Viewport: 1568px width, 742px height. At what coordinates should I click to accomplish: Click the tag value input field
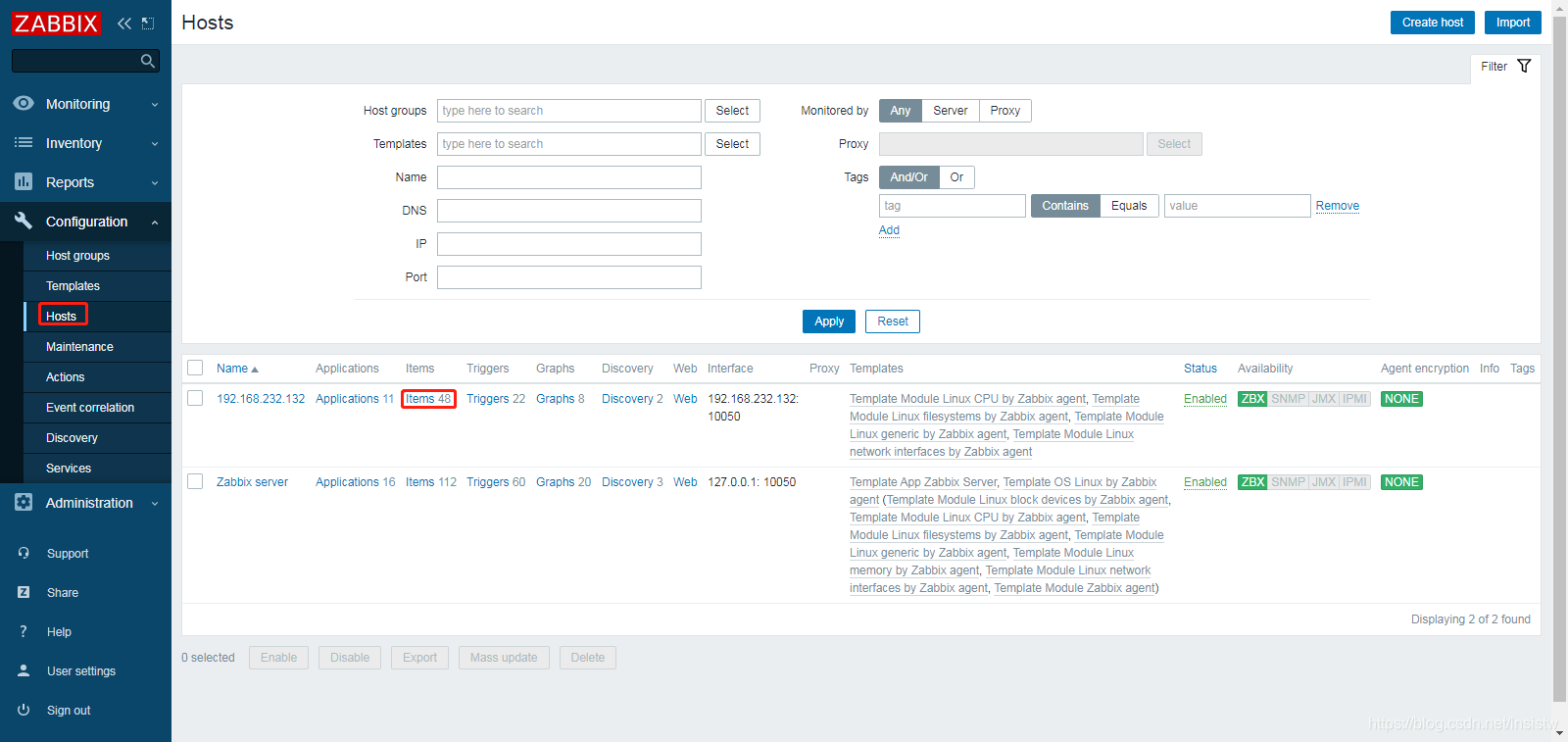tap(1237, 206)
